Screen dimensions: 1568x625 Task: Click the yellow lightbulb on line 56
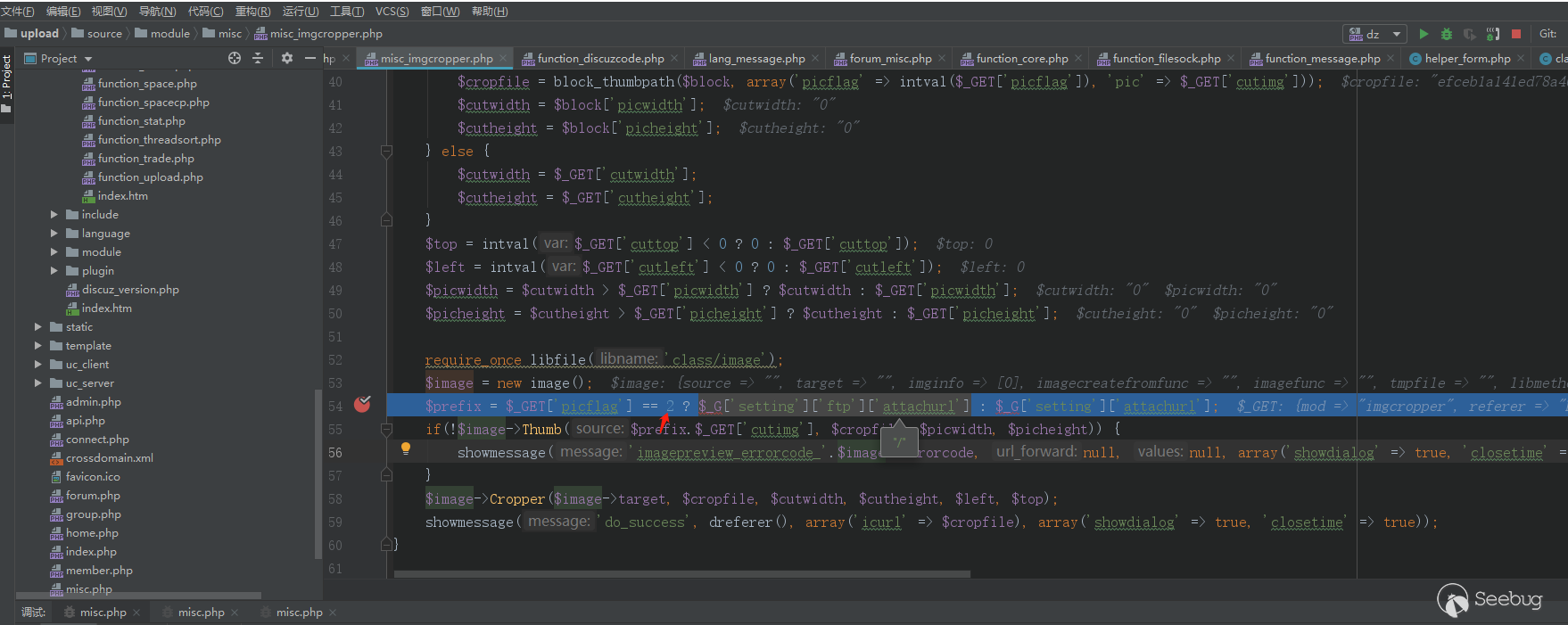coord(406,448)
